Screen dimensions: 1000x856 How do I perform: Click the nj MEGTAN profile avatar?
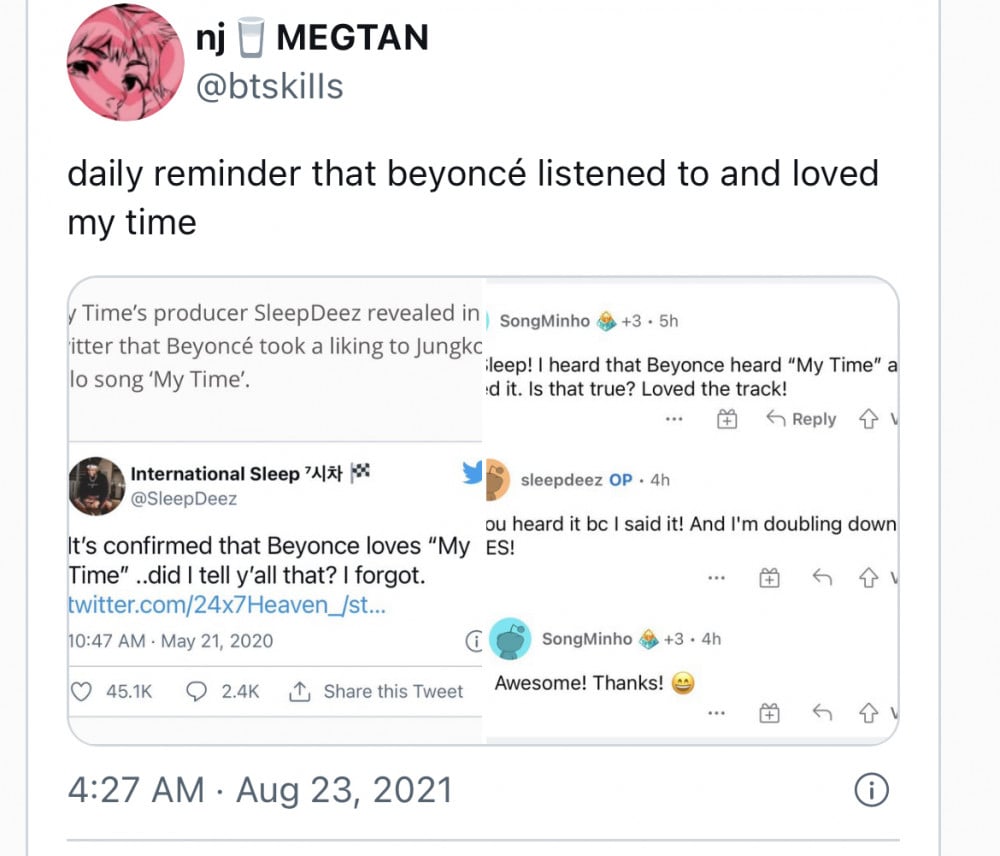124,62
